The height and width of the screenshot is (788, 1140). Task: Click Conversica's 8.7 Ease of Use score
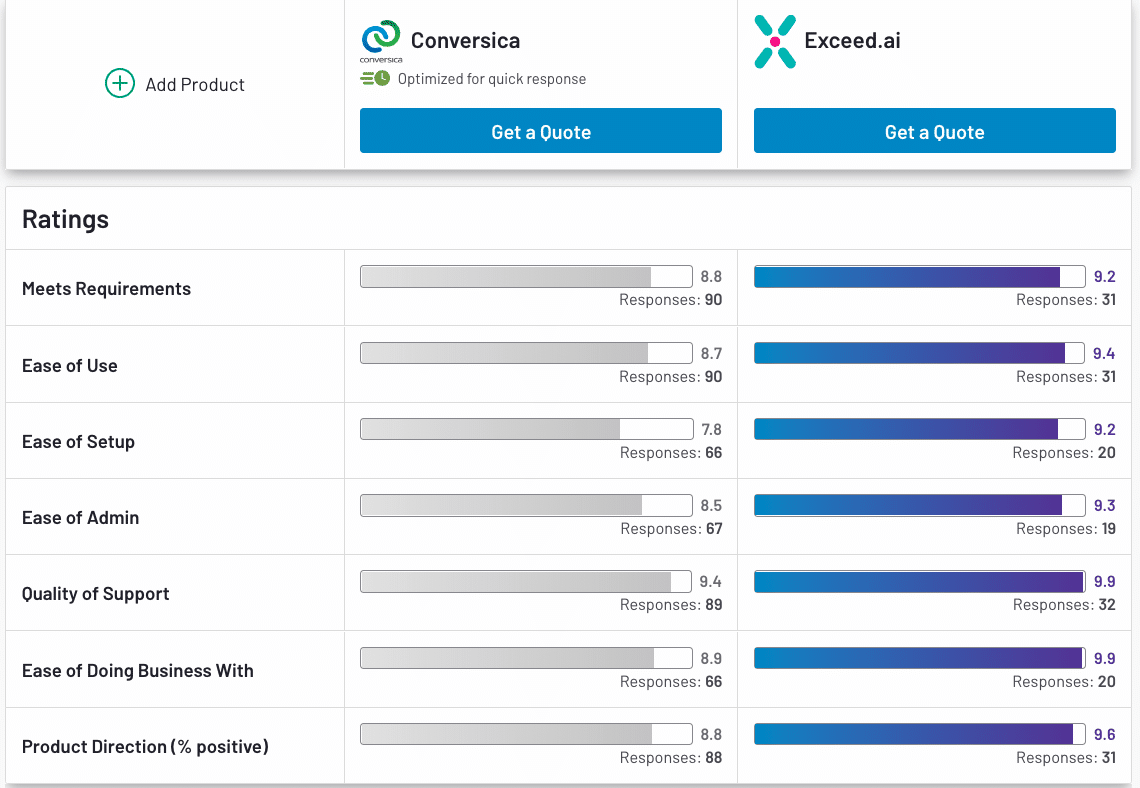point(711,353)
